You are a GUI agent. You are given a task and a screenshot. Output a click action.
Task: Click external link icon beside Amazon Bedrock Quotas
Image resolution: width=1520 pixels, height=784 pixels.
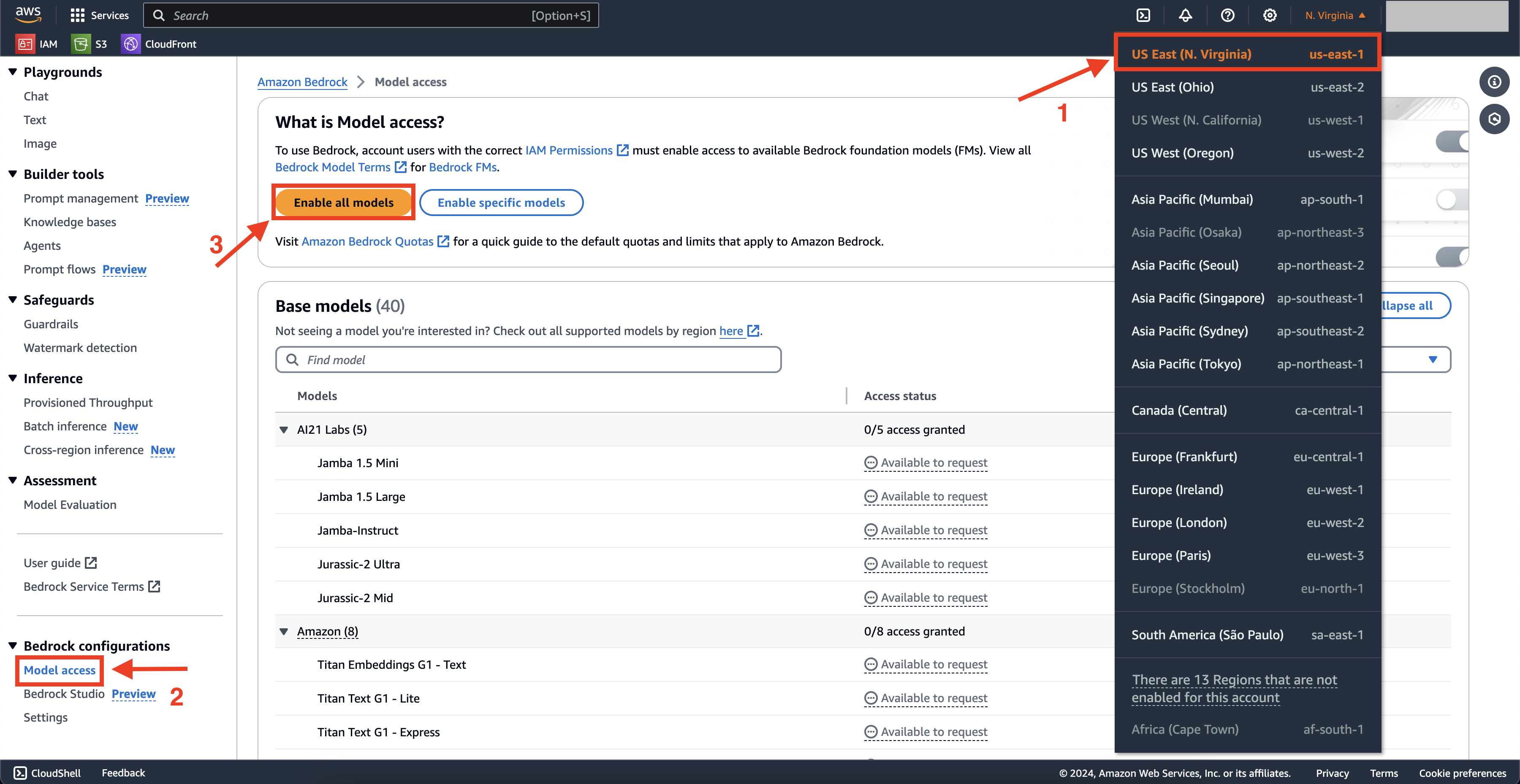click(x=443, y=242)
